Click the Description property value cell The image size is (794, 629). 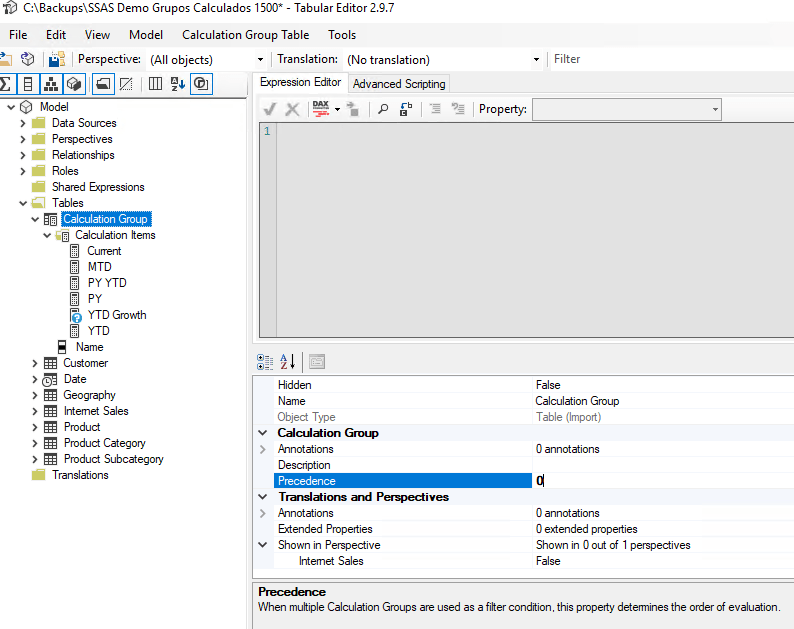pyautogui.click(x=663, y=465)
